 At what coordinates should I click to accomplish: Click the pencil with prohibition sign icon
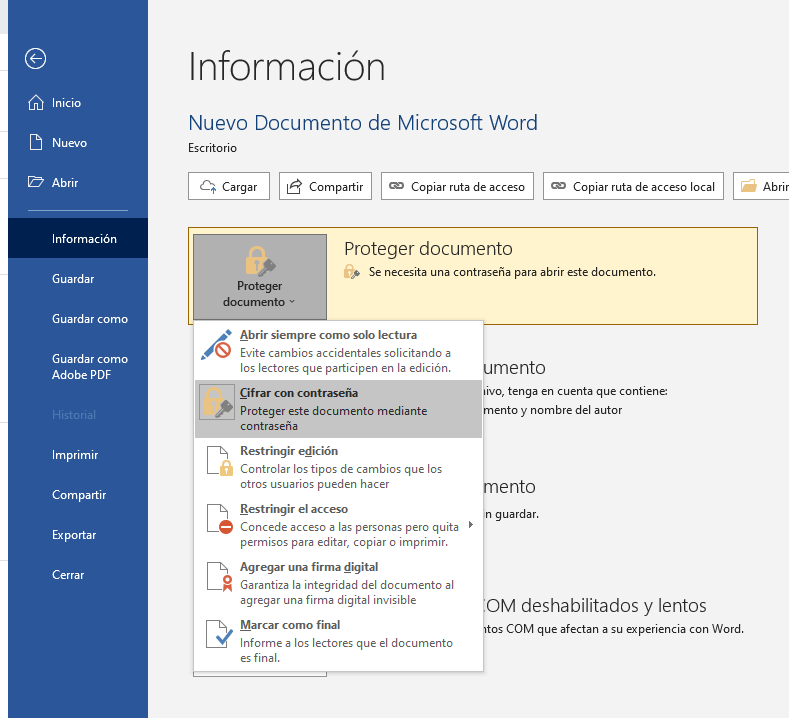(216, 345)
